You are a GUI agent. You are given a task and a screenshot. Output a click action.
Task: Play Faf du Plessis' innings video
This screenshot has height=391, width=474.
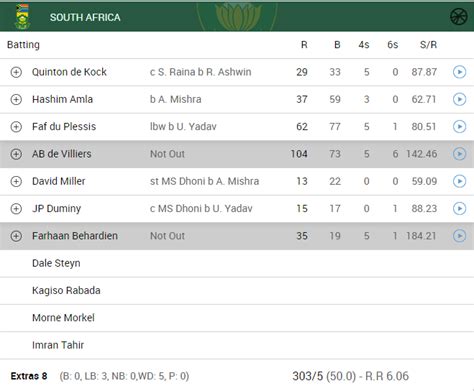(x=459, y=127)
